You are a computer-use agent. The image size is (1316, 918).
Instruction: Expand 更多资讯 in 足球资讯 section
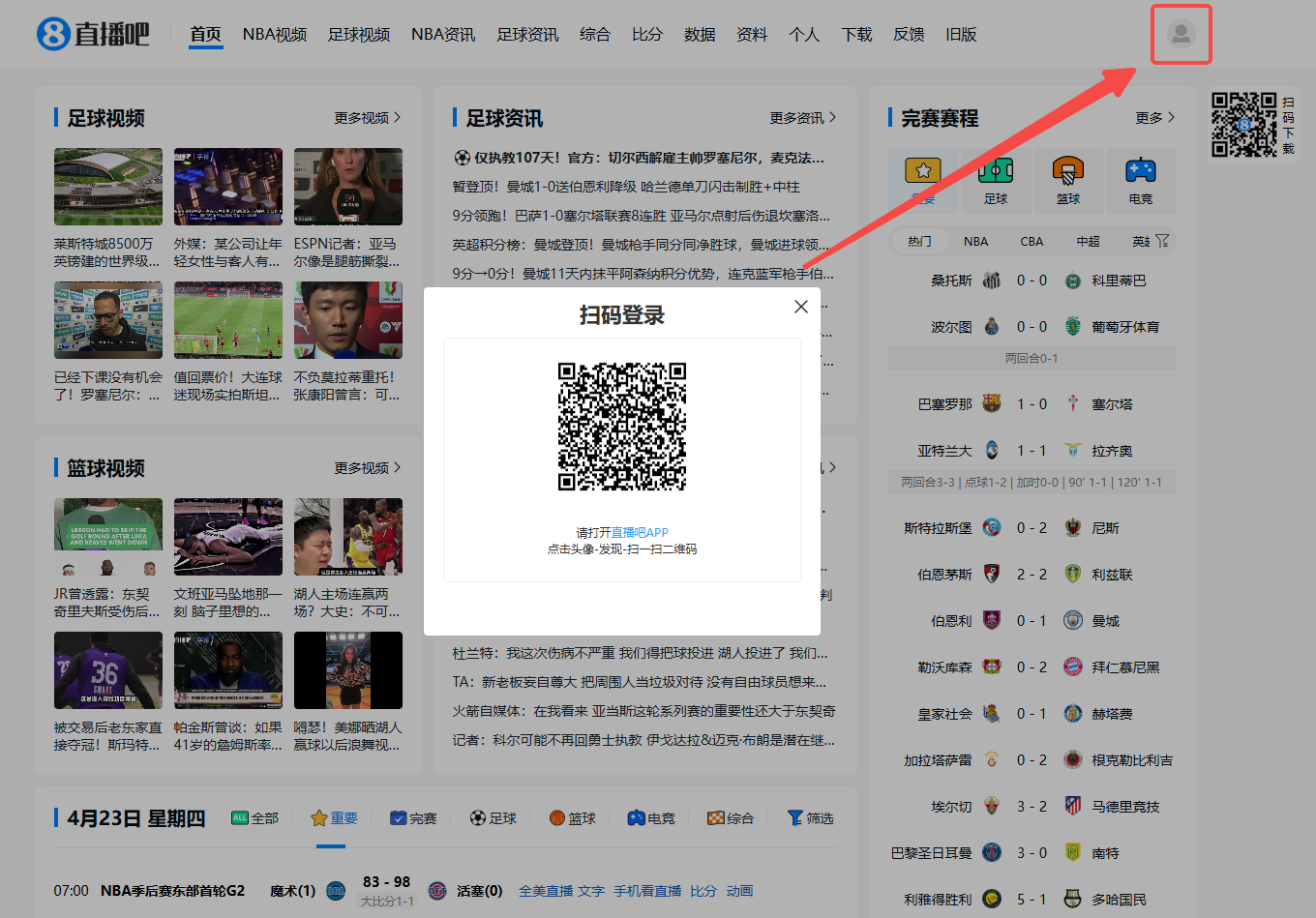(802, 118)
